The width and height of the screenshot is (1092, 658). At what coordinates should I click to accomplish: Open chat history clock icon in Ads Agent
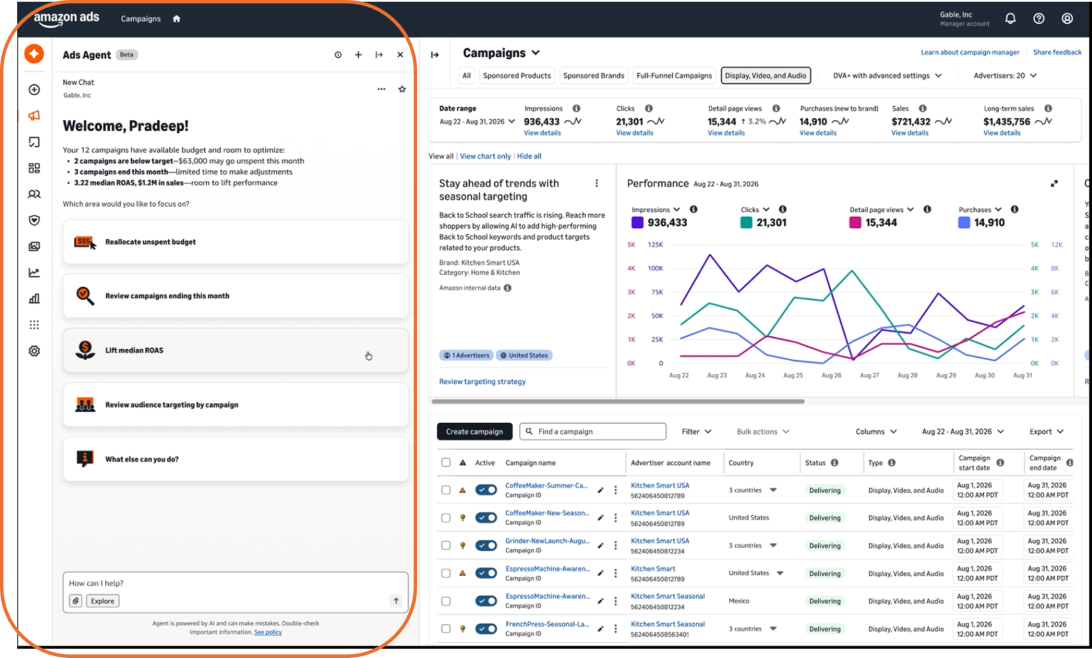coord(338,54)
